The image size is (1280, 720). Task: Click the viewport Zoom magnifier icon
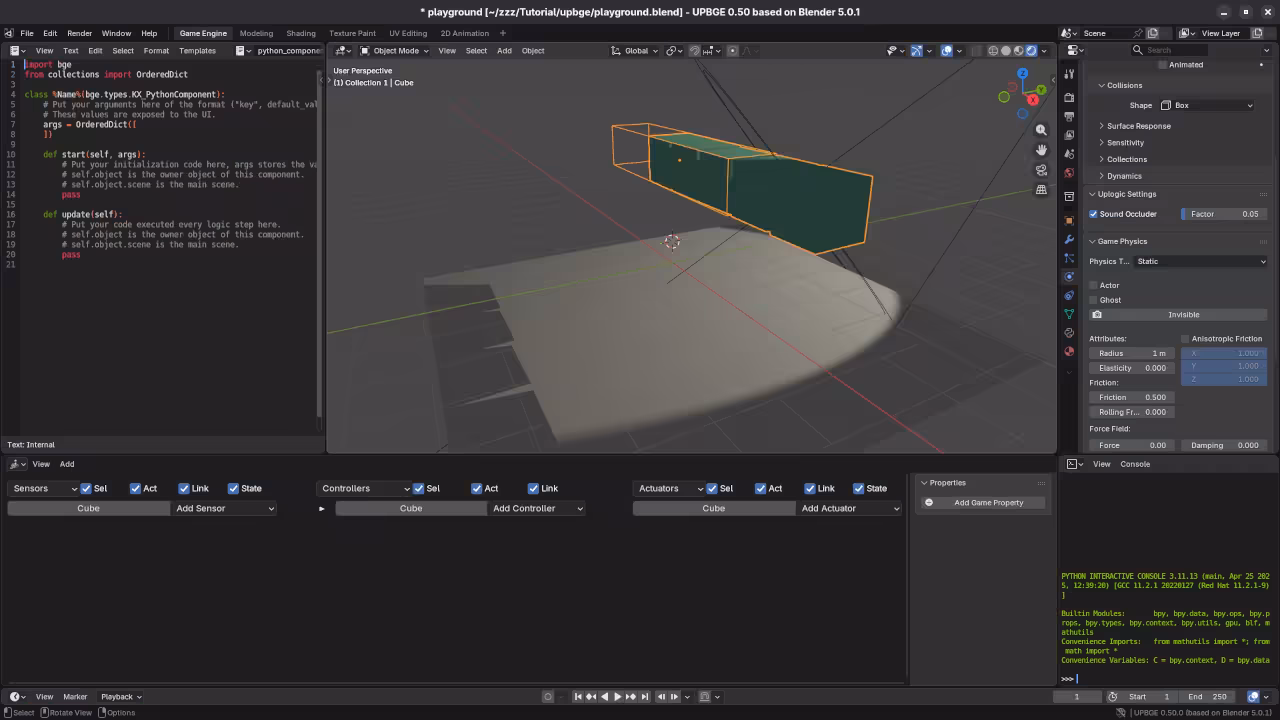click(1041, 129)
